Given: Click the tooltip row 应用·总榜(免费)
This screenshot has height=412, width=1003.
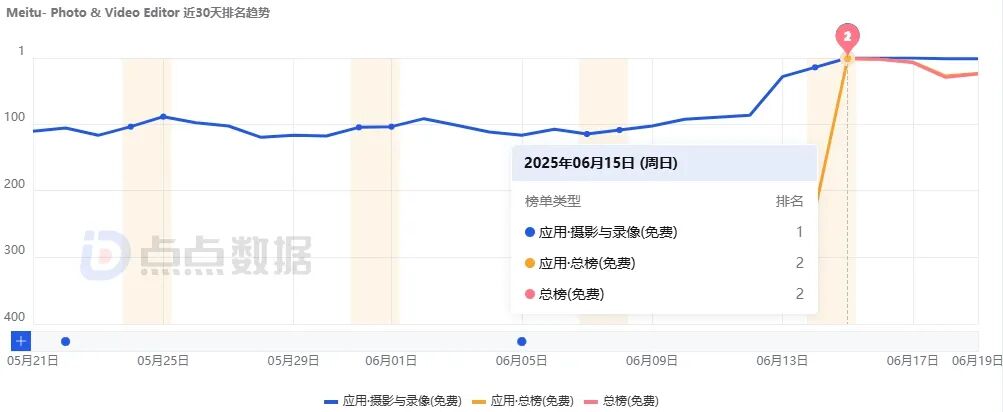Looking at the screenshot, I should tap(664, 263).
